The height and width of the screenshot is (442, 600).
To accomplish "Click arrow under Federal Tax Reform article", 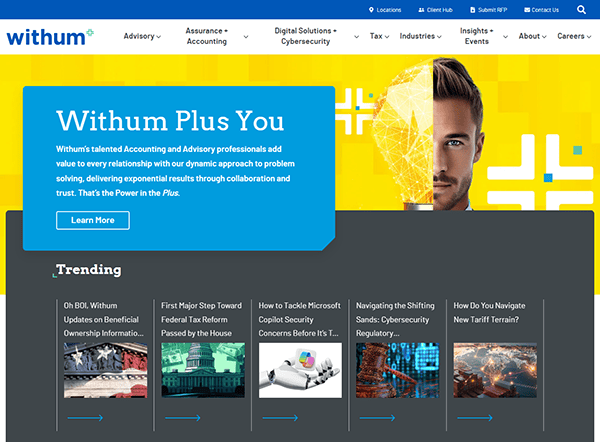I will tap(183, 418).
